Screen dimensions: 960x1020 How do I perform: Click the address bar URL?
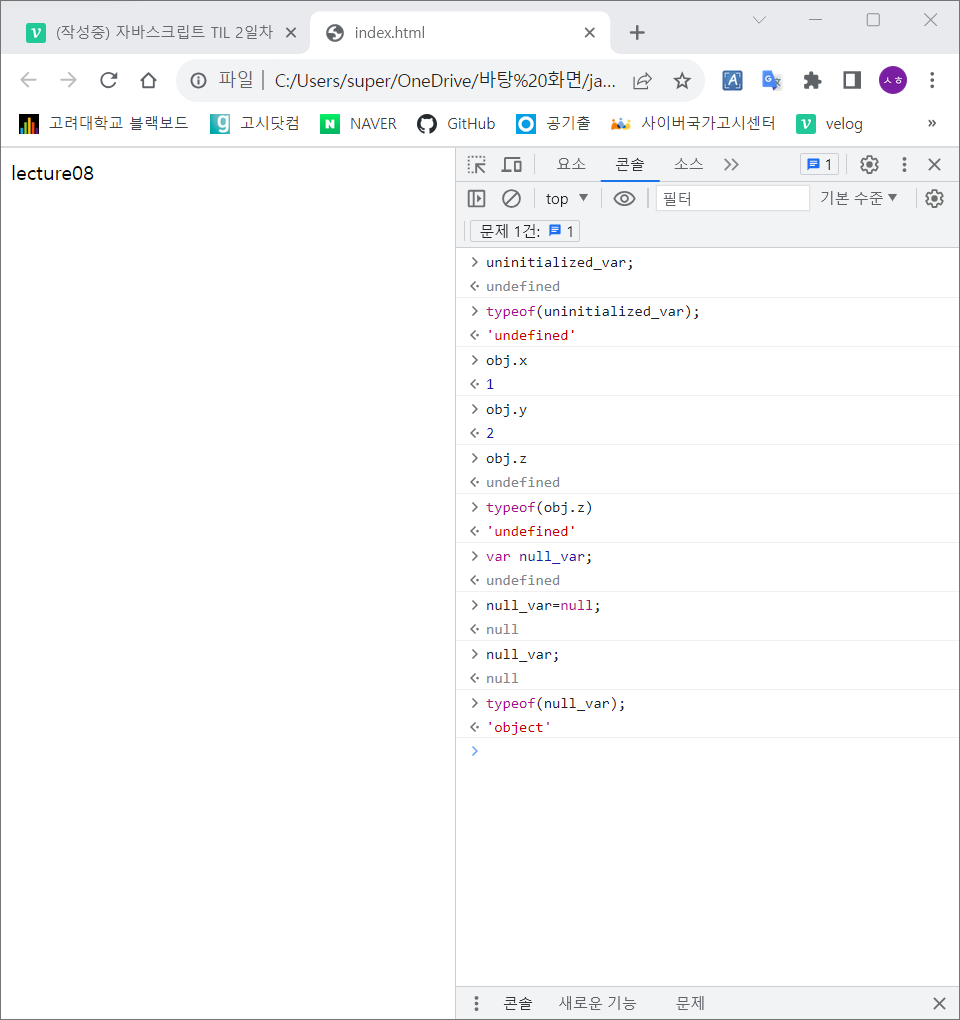click(444, 81)
